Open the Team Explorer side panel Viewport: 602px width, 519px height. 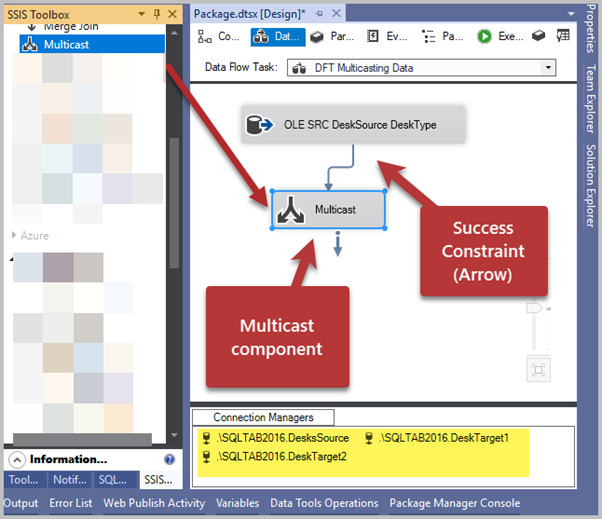[x=590, y=99]
